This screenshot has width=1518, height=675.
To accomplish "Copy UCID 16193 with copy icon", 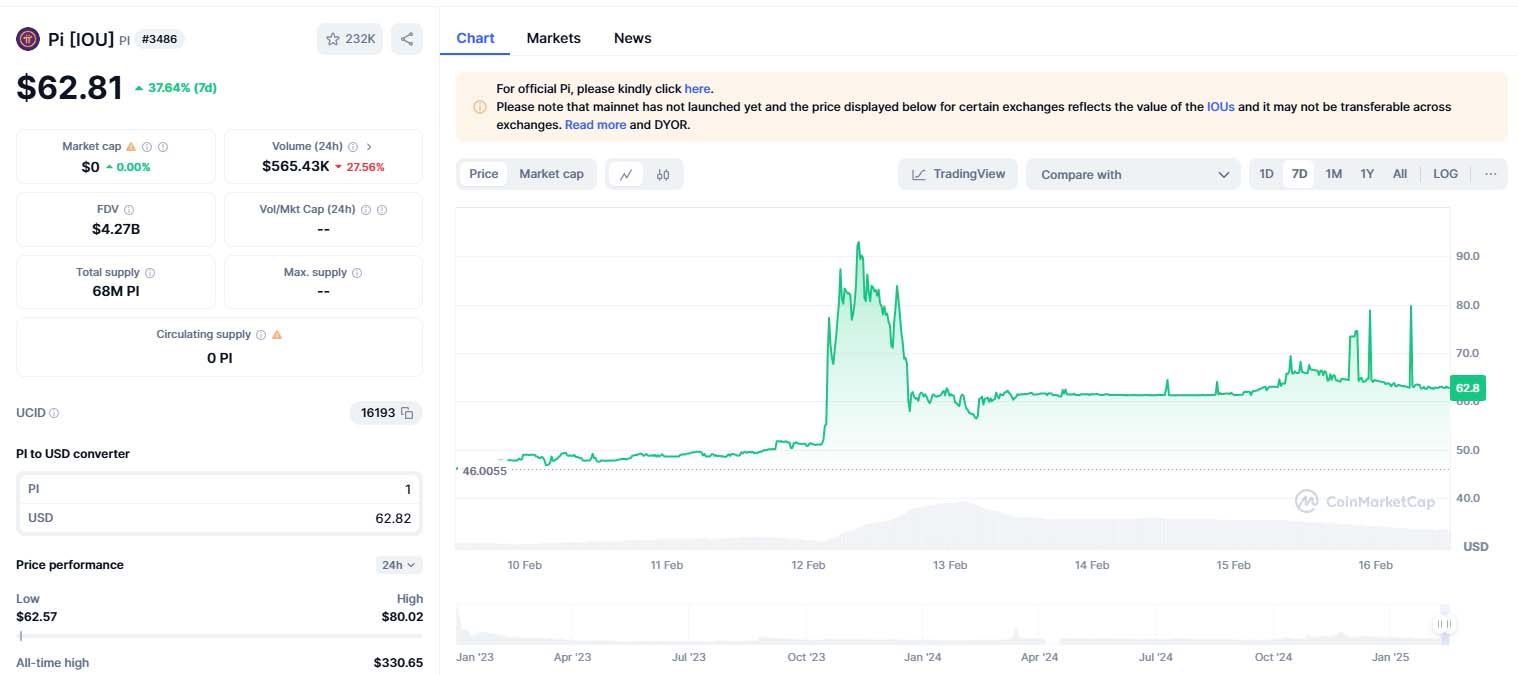I will 407,413.
